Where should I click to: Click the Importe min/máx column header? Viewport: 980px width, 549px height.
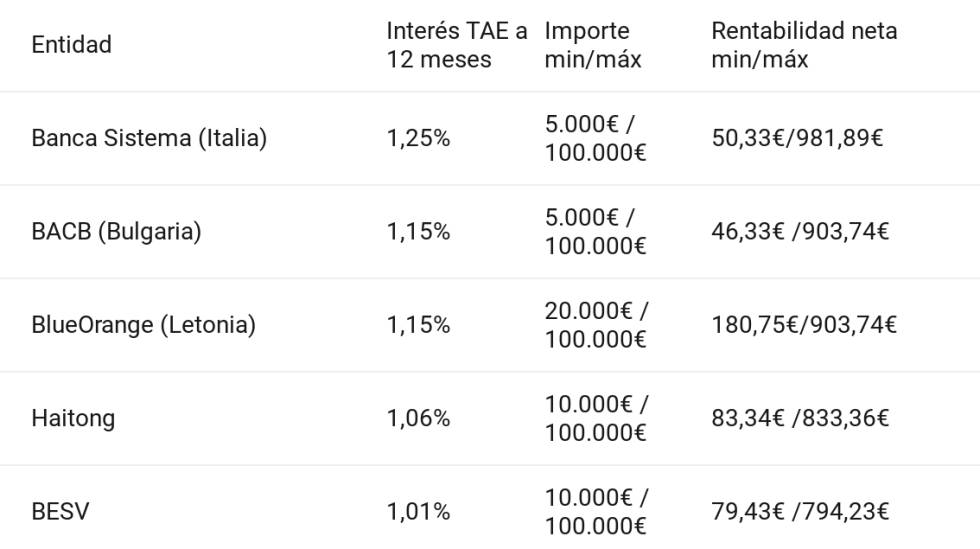pos(593,45)
